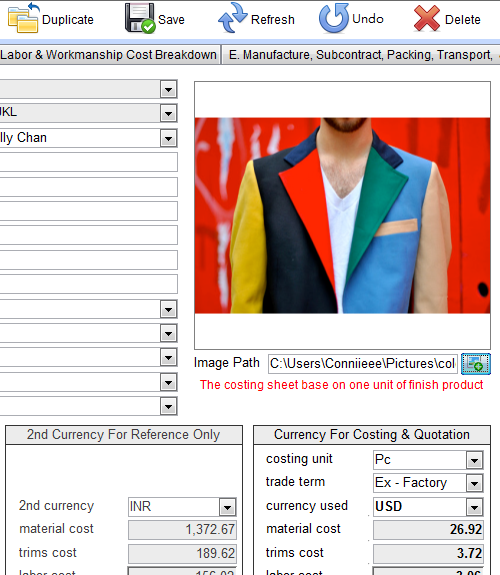Click the USD trims cost field 3.72
This screenshot has height=575, width=500.
tap(428, 553)
